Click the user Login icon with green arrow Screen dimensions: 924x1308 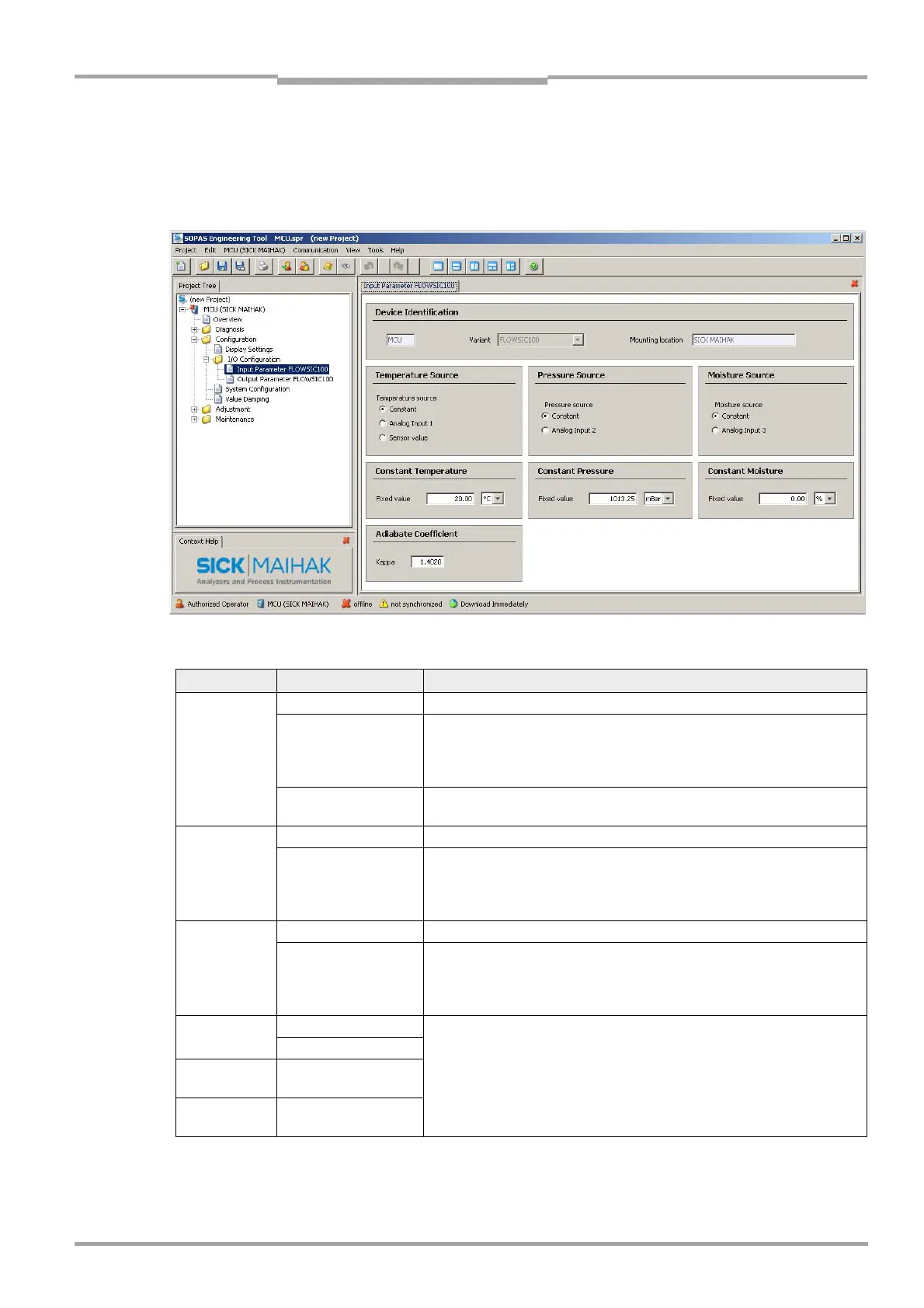point(287,266)
